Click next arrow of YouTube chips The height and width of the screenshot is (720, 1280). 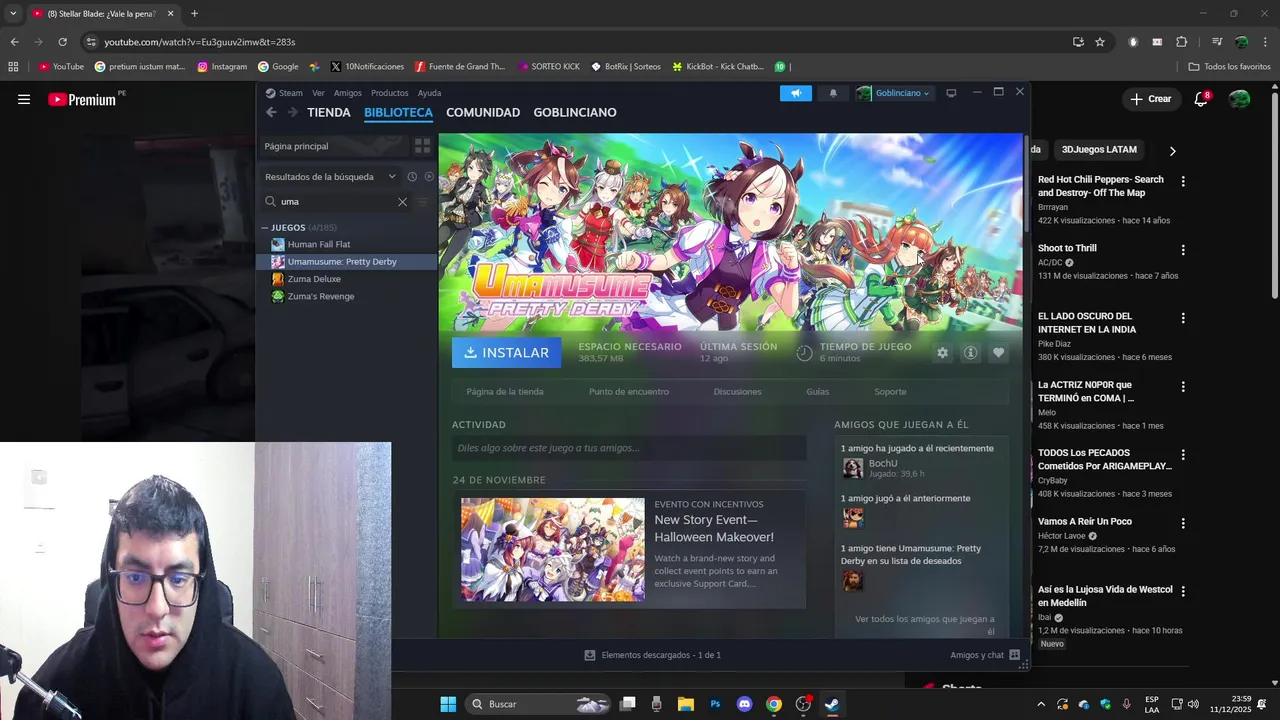1172,150
